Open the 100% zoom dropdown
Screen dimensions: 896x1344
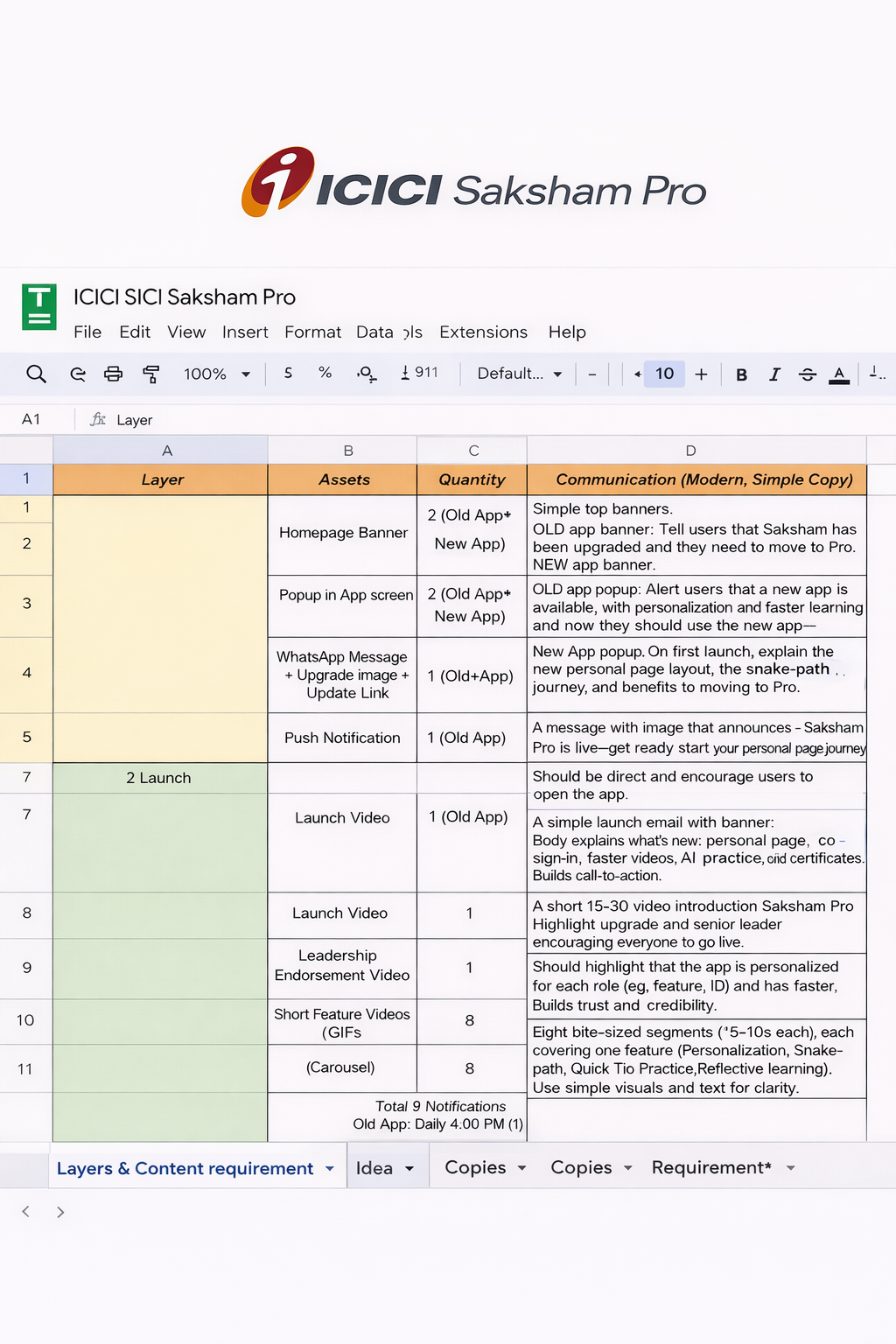[217, 374]
